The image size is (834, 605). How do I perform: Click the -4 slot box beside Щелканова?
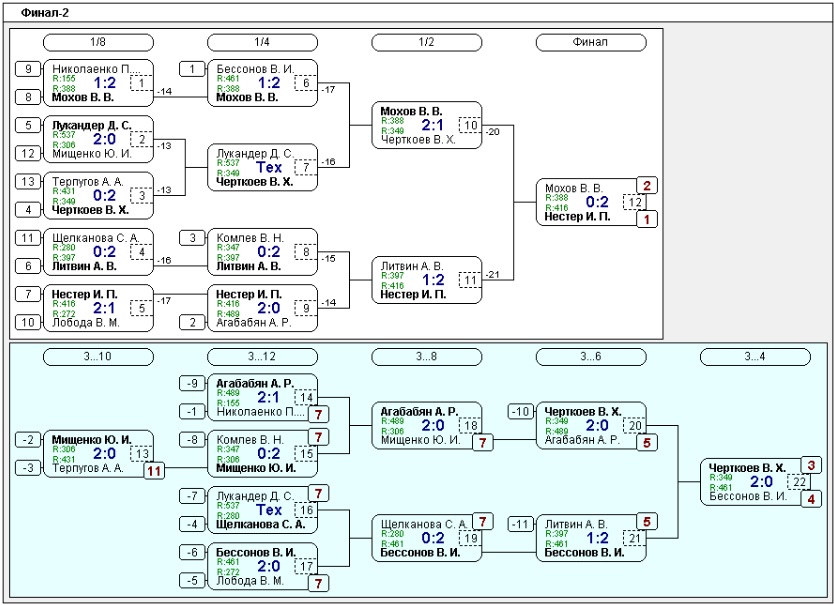pyautogui.click(x=193, y=524)
